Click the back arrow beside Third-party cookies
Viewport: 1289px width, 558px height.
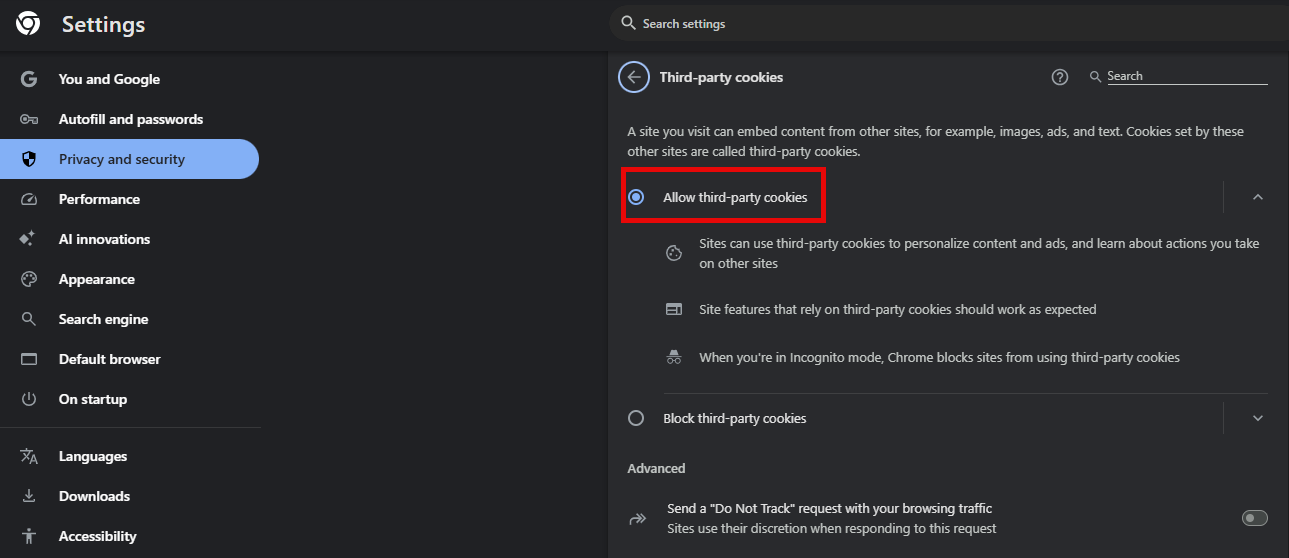(x=634, y=77)
